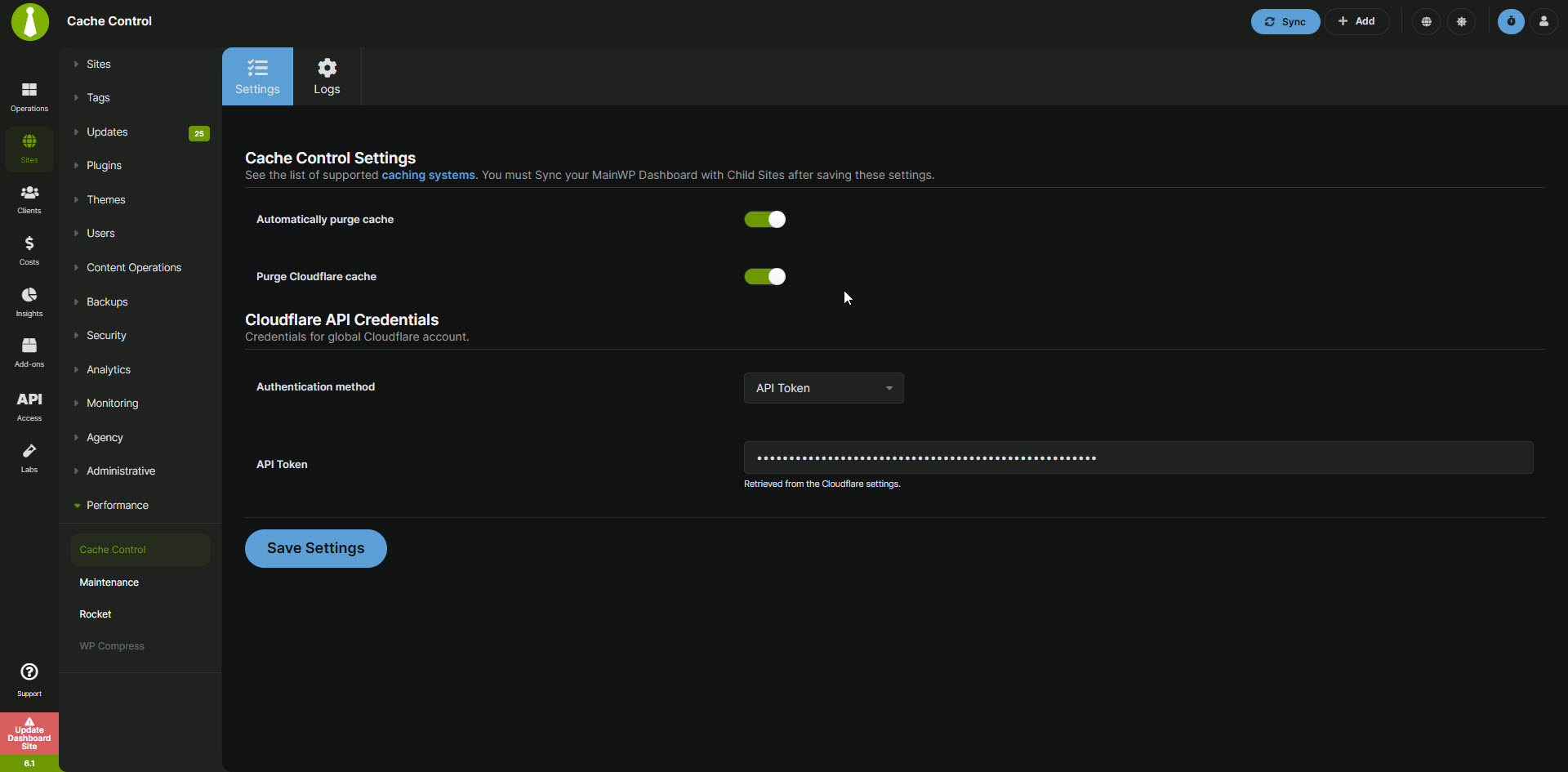Click the stopwatch icon in top bar
The height and width of the screenshot is (772, 1568).
(1511, 21)
